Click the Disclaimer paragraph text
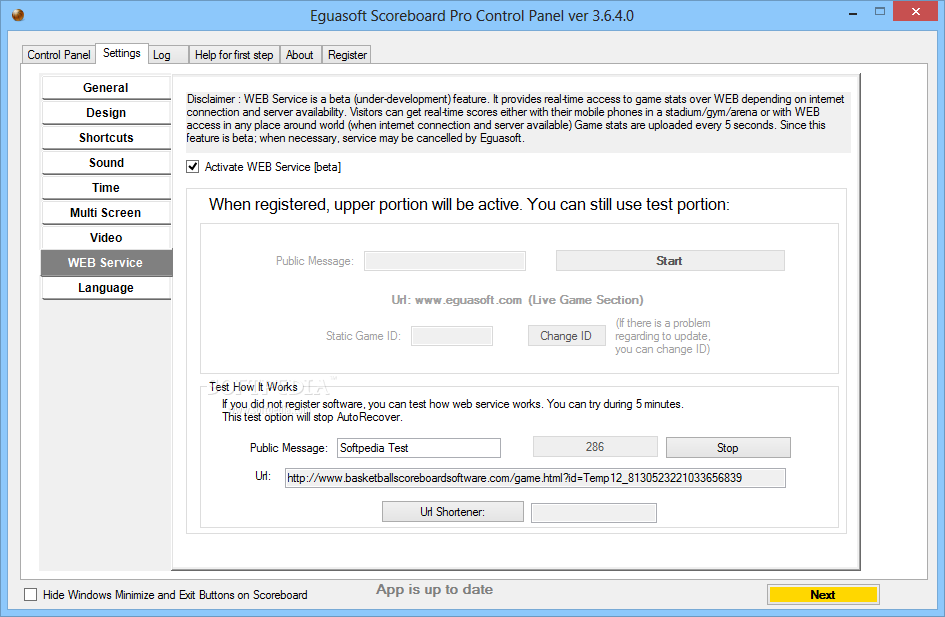This screenshot has height=617, width=945. pos(515,119)
